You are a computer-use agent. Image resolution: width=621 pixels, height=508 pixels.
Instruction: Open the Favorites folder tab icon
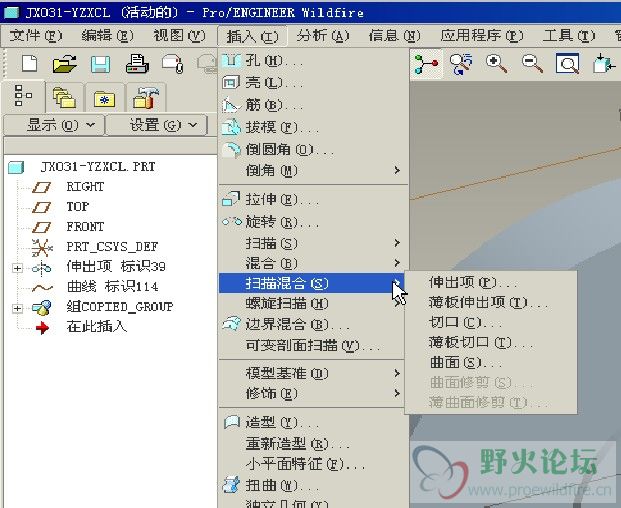click(105, 99)
